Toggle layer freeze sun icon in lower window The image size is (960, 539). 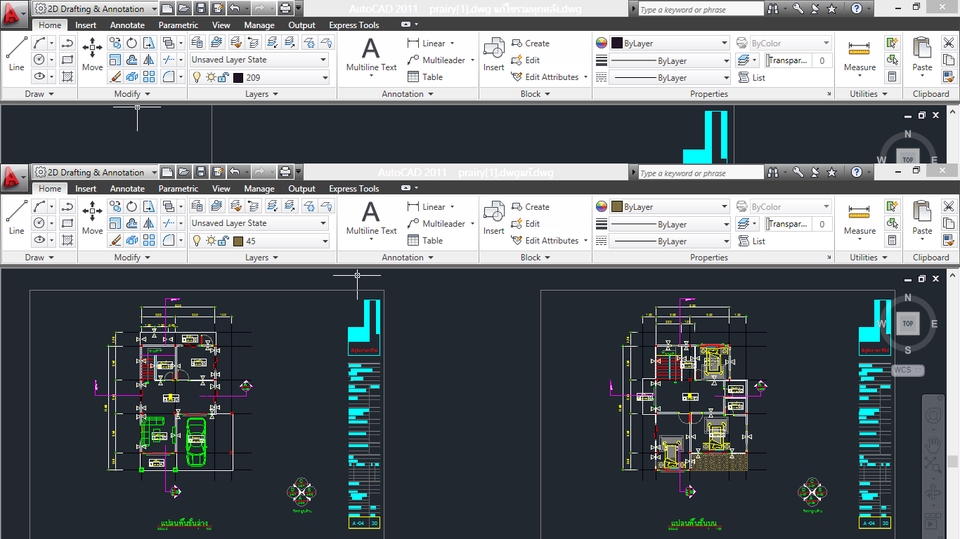(211, 241)
